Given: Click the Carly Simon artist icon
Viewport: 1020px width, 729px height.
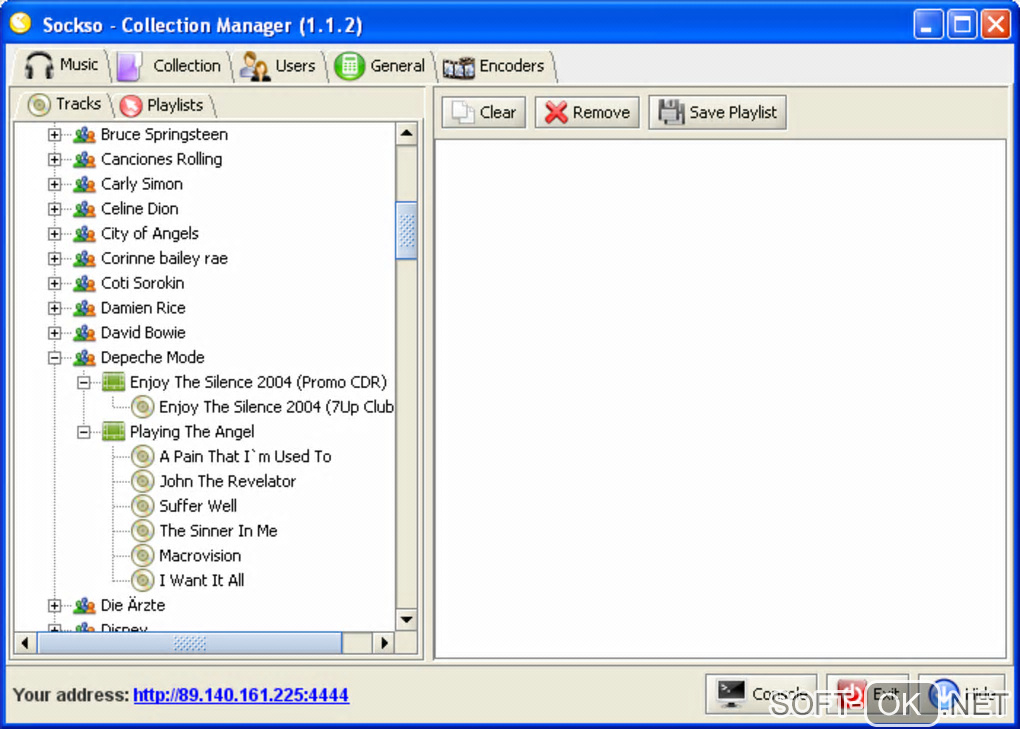Looking at the screenshot, I should pos(85,184).
